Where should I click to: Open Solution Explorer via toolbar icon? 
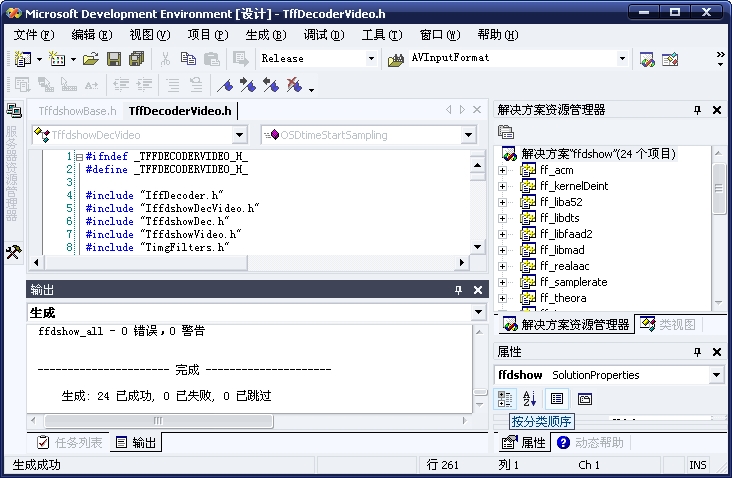click(647, 59)
